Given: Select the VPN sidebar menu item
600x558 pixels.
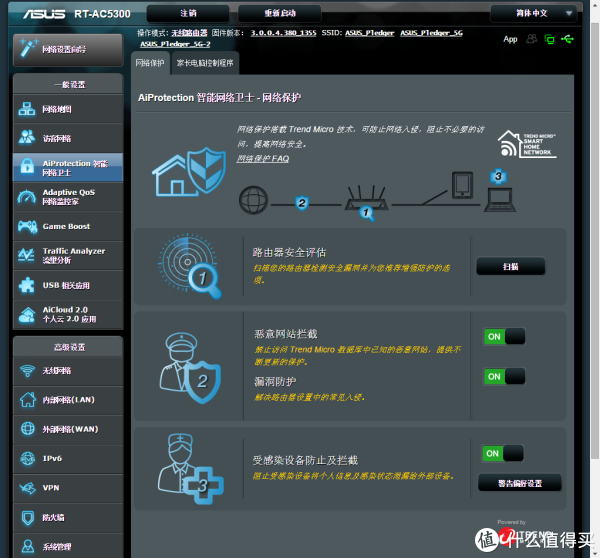Looking at the screenshot, I should click(68, 488).
